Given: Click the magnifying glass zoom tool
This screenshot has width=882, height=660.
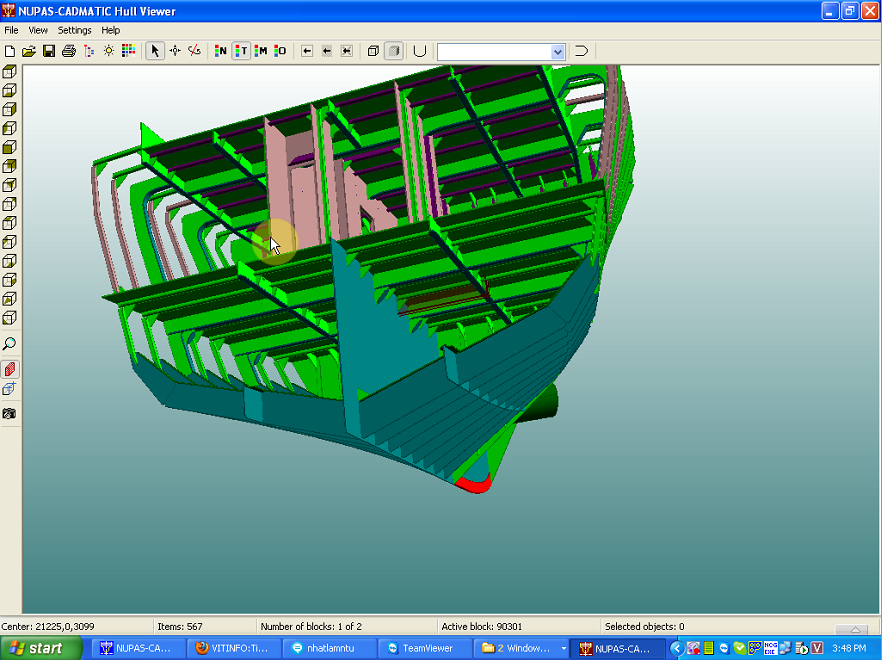Looking at the screenshot, I should point(10,344).
